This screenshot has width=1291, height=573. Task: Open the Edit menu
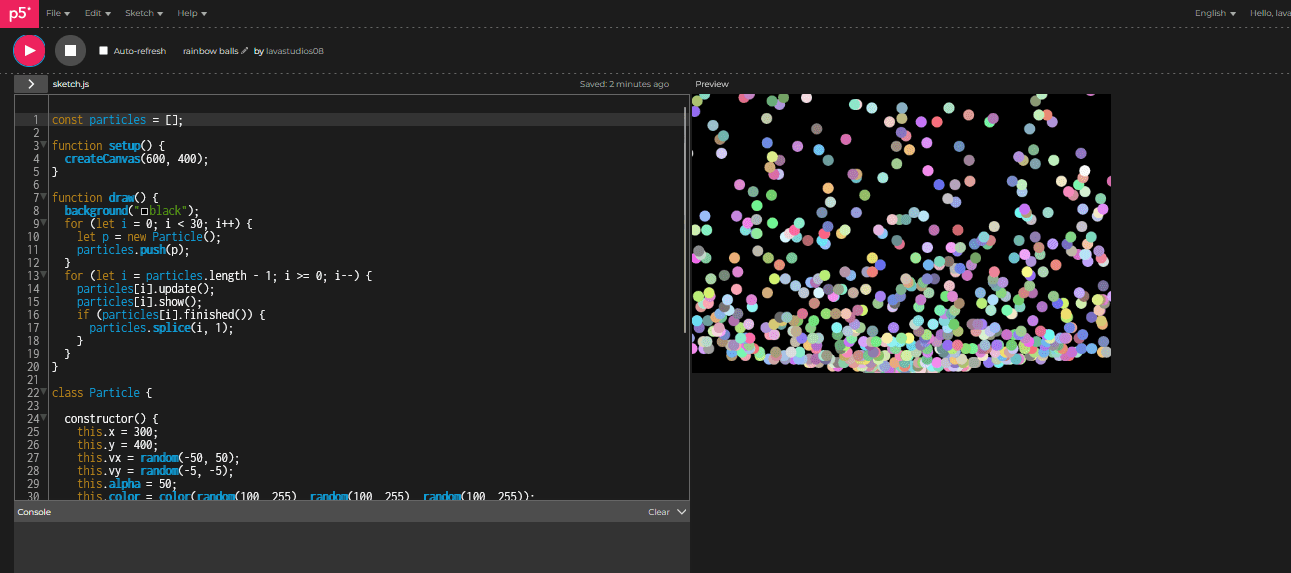tap(97, 14)
